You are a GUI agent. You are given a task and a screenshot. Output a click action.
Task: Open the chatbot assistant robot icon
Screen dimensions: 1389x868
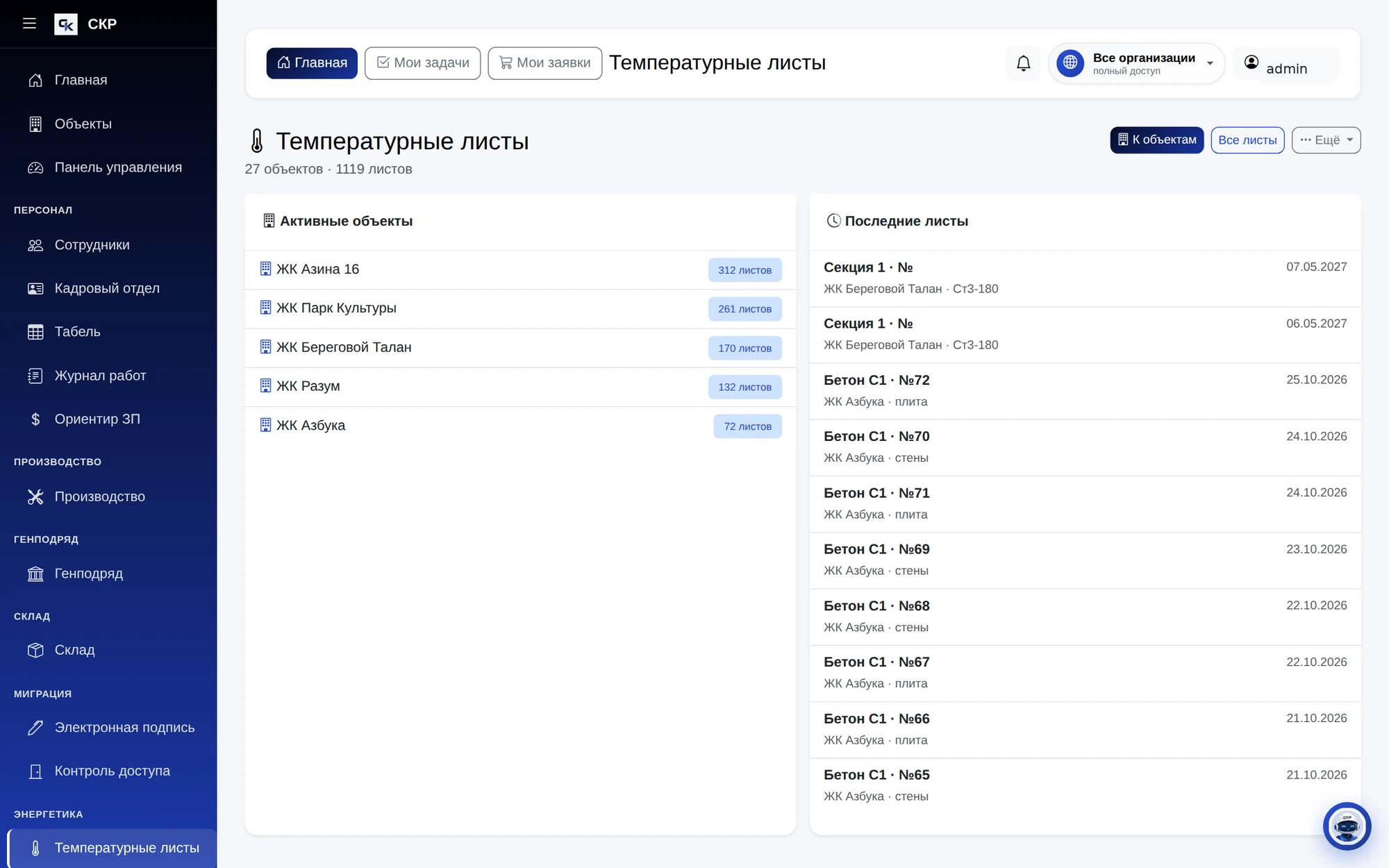click(x=1347, y=826)
